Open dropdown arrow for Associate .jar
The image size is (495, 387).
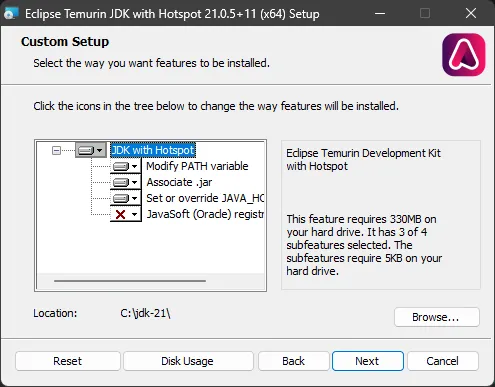(134, 182)
